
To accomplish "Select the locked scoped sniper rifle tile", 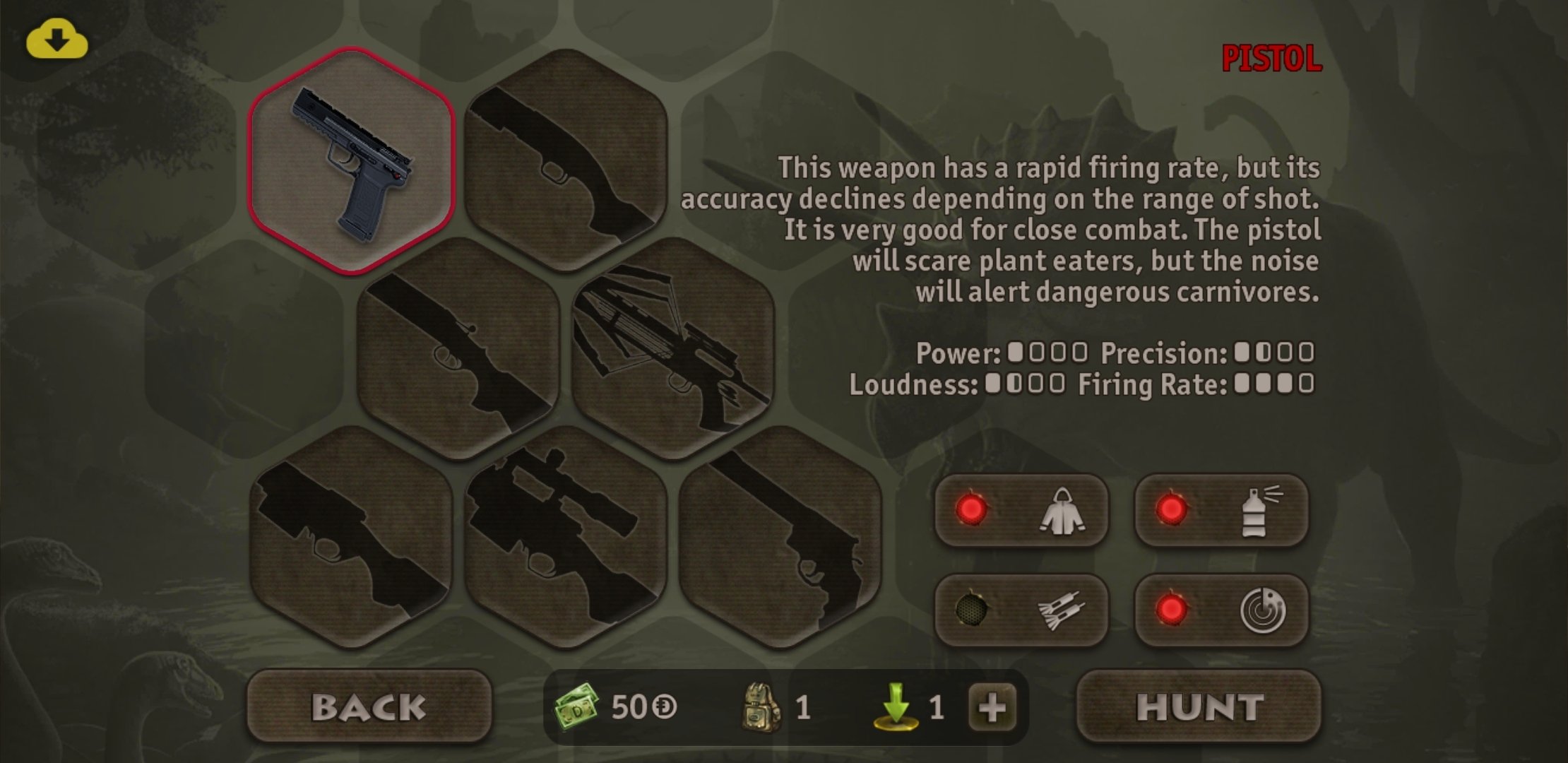I will 566,537.
